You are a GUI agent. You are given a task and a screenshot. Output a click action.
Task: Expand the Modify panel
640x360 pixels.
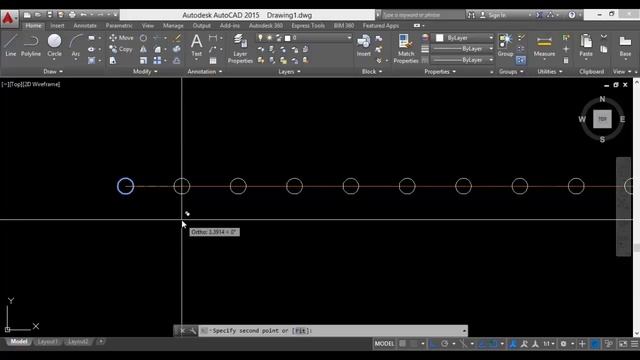145,71
